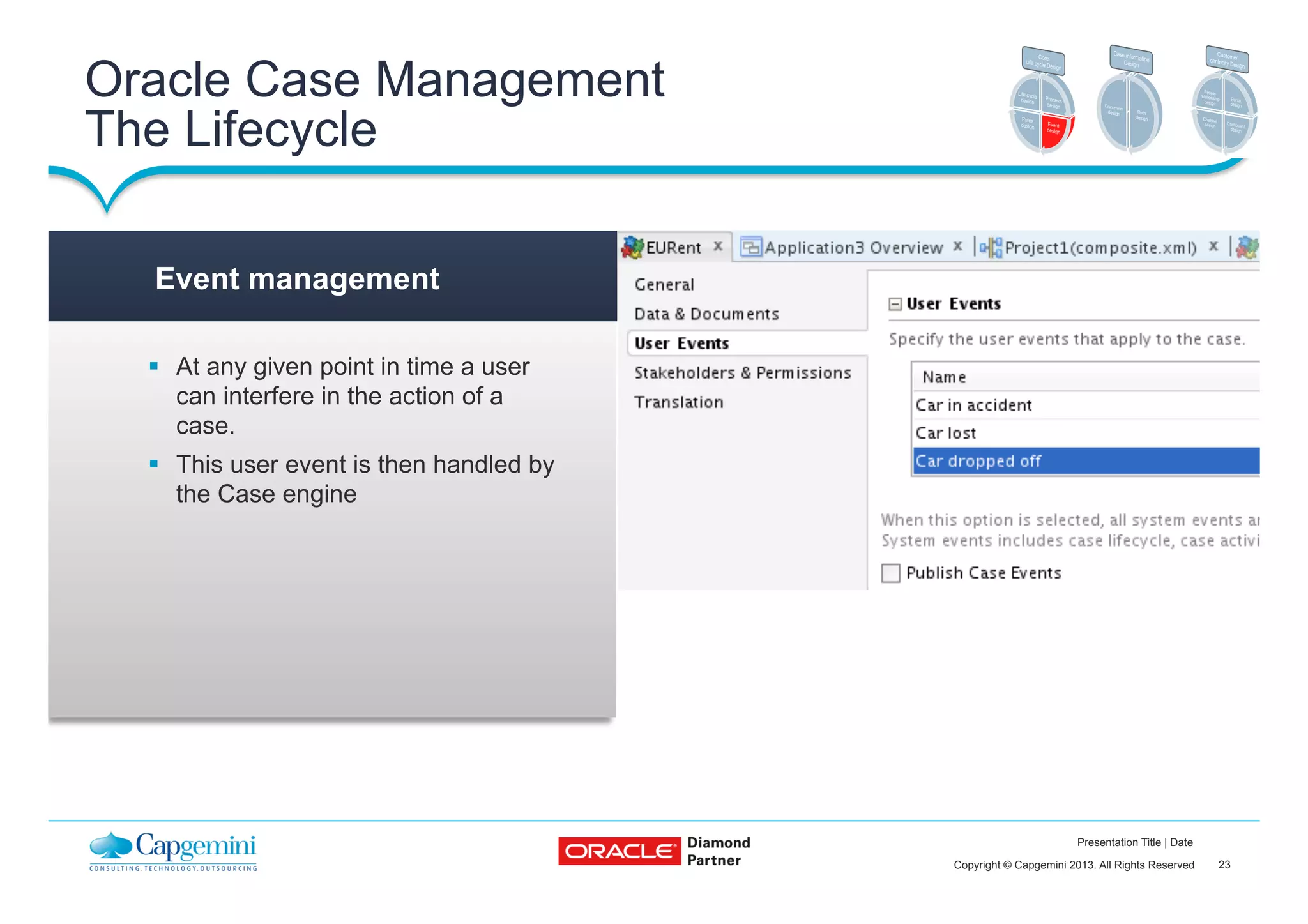Click 'Specify the user events' description text

pyautogui.click(x=1067, y=339)
